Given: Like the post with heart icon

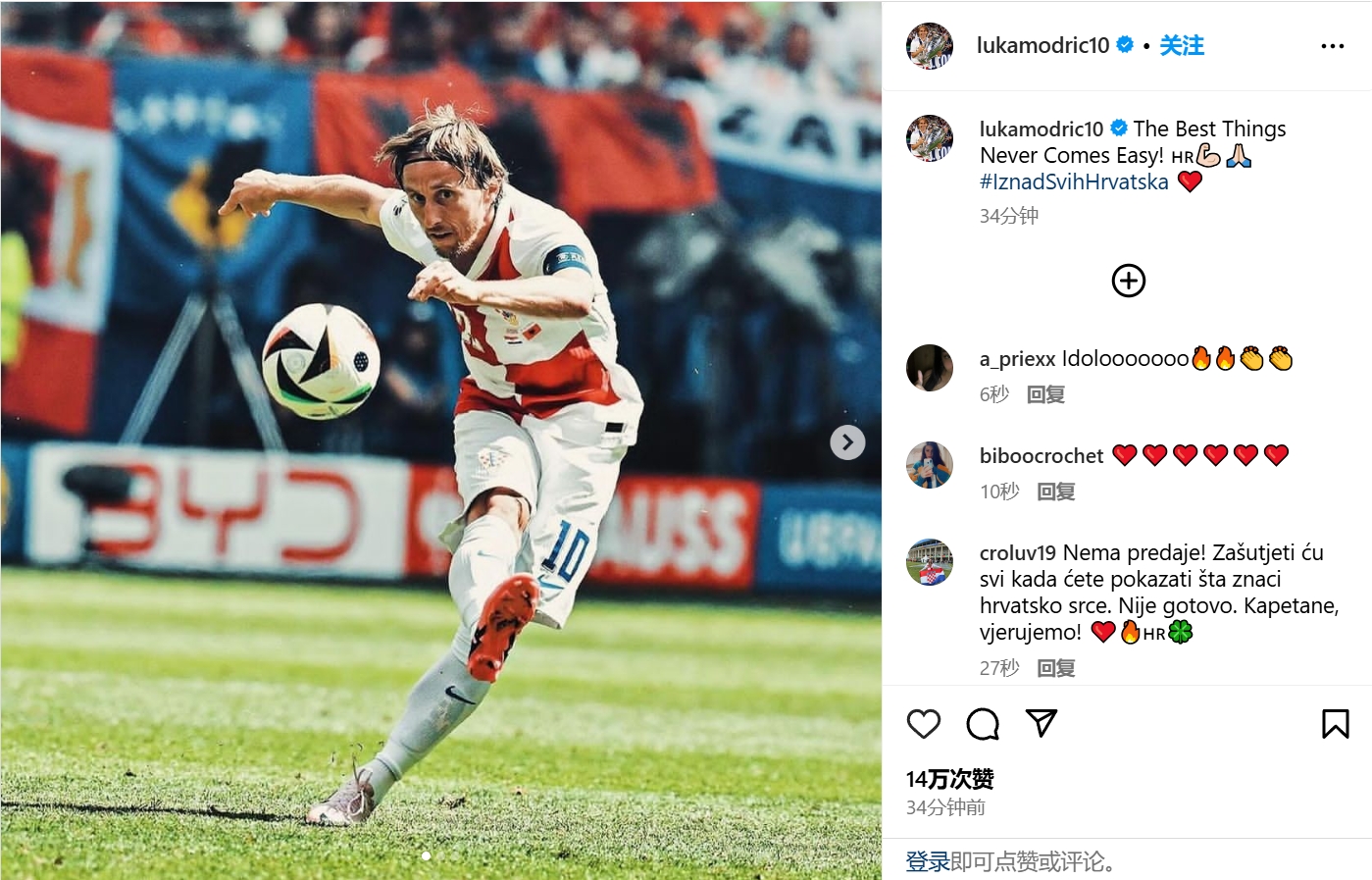Looking at the screenshot, I should pos(923,724).
